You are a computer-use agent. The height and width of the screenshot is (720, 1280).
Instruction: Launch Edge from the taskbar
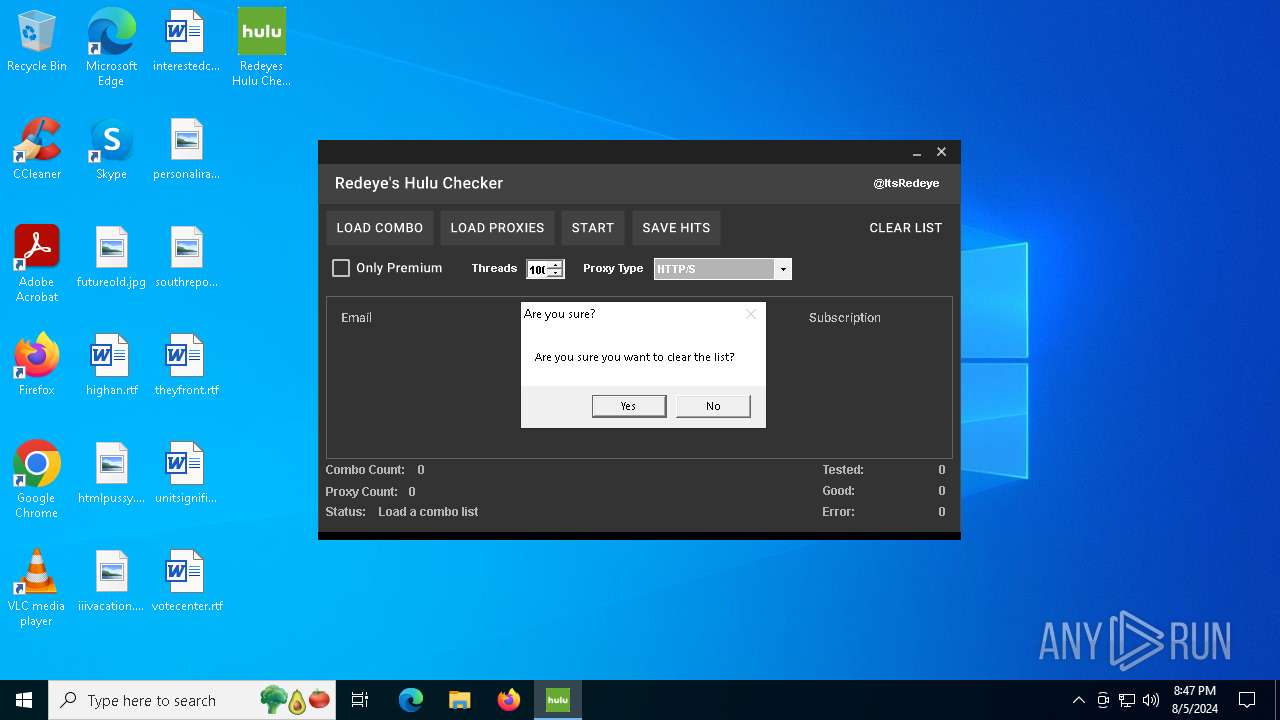pyautogui.click(x=411, y=700)
